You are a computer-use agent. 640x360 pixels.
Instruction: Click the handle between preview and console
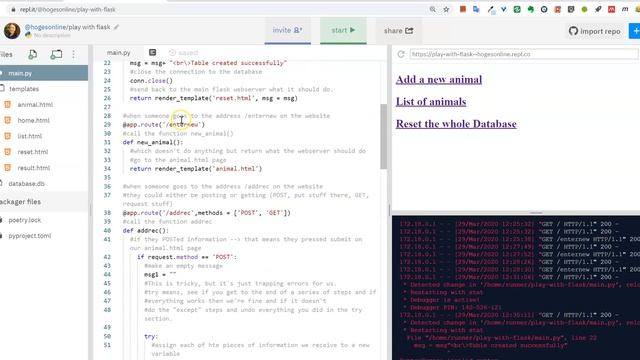[x=536, y=213]
